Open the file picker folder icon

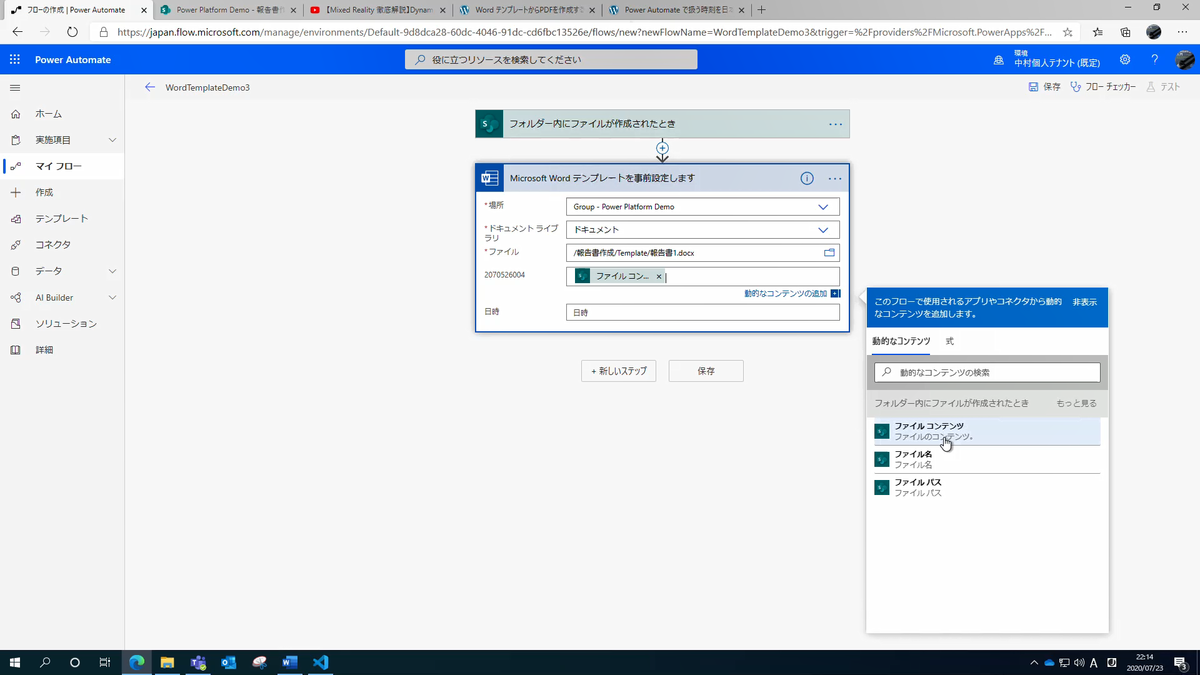click(x=829, y=253)
